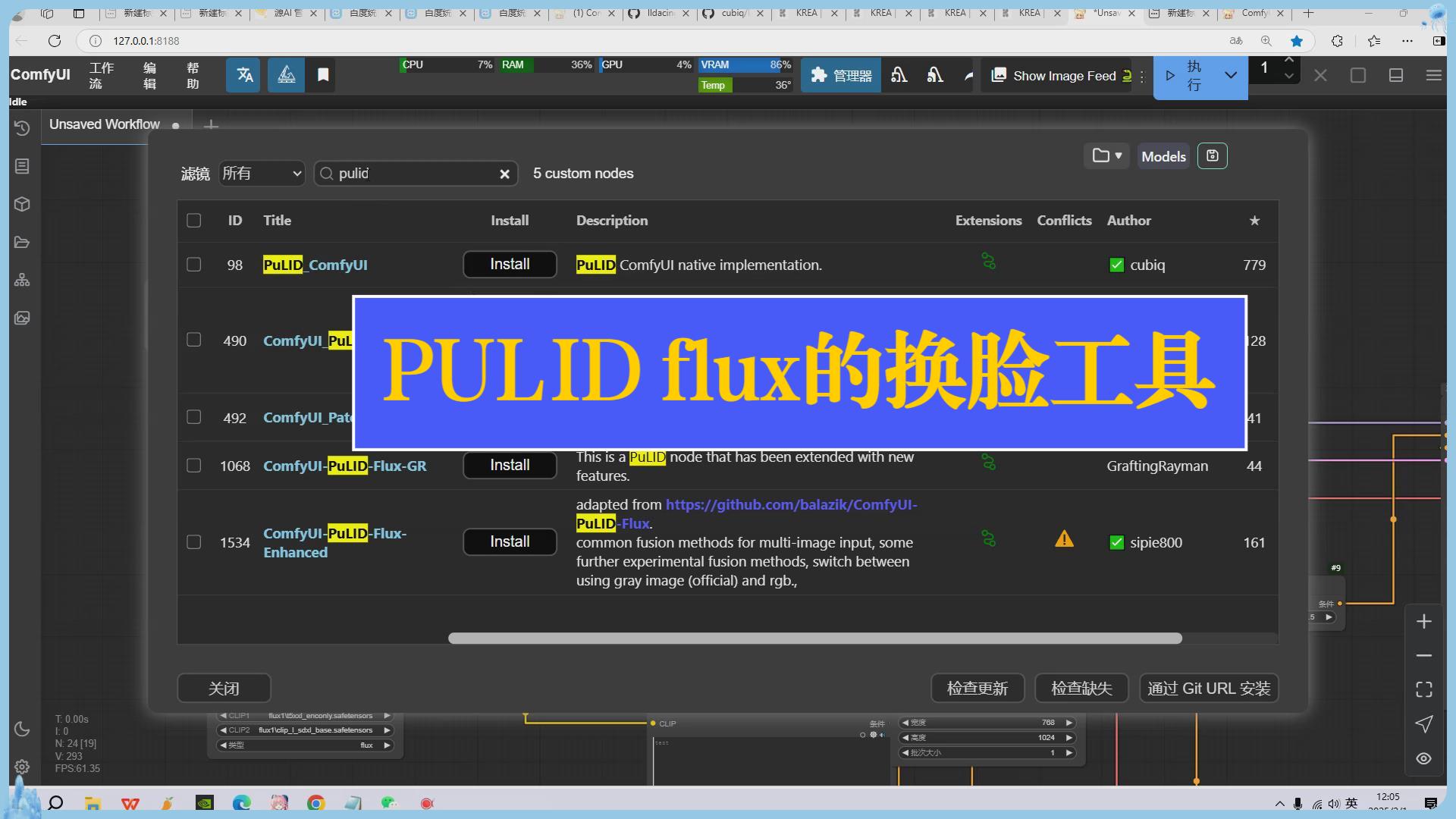This screenshot has height=819, width=1456.
Task: Toggle the bottom panel layout icon
Action: tap(1395, 75)
